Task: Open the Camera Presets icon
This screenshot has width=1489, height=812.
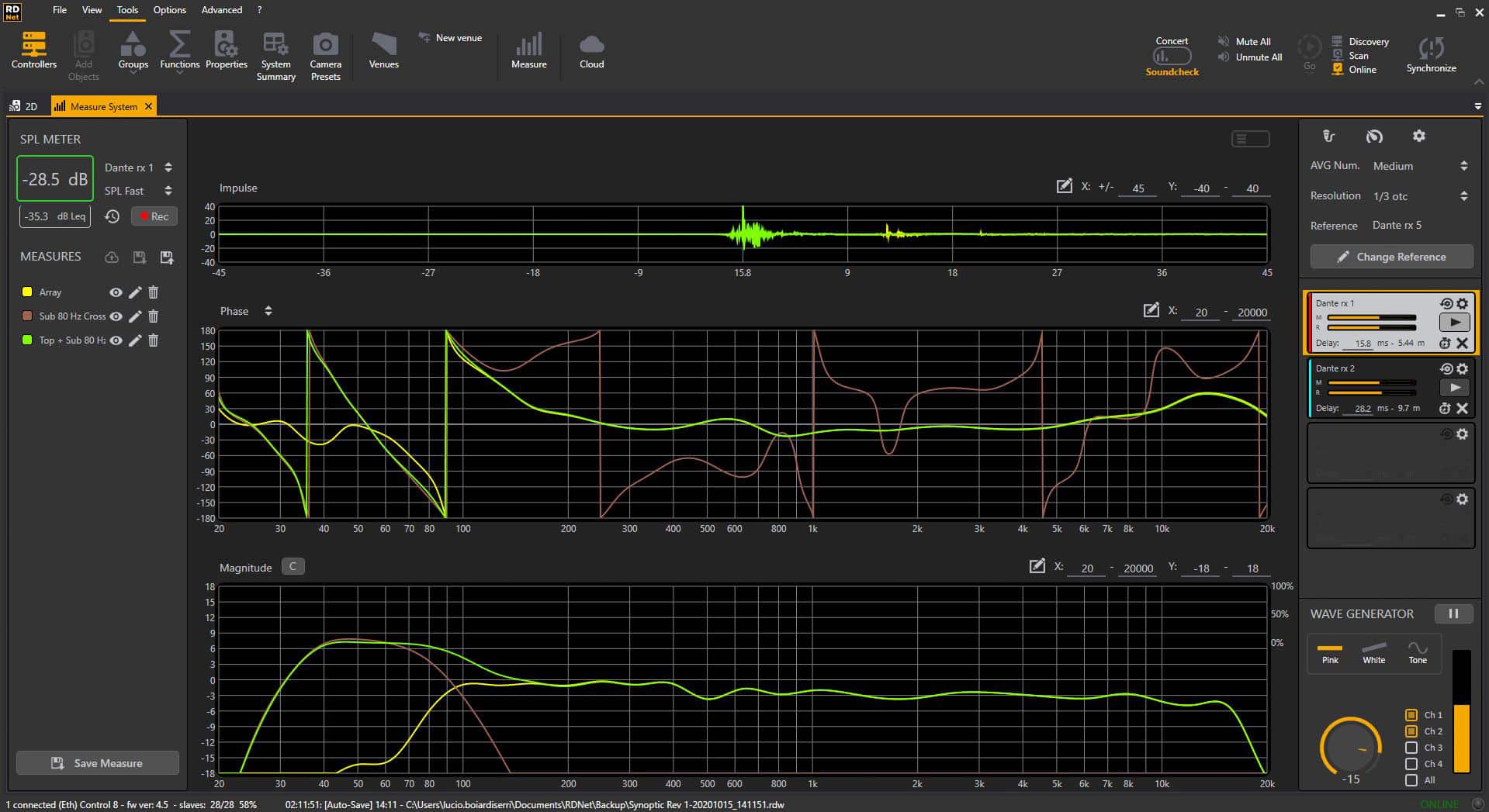Action: pyautogui.click(x=325, y=56)
